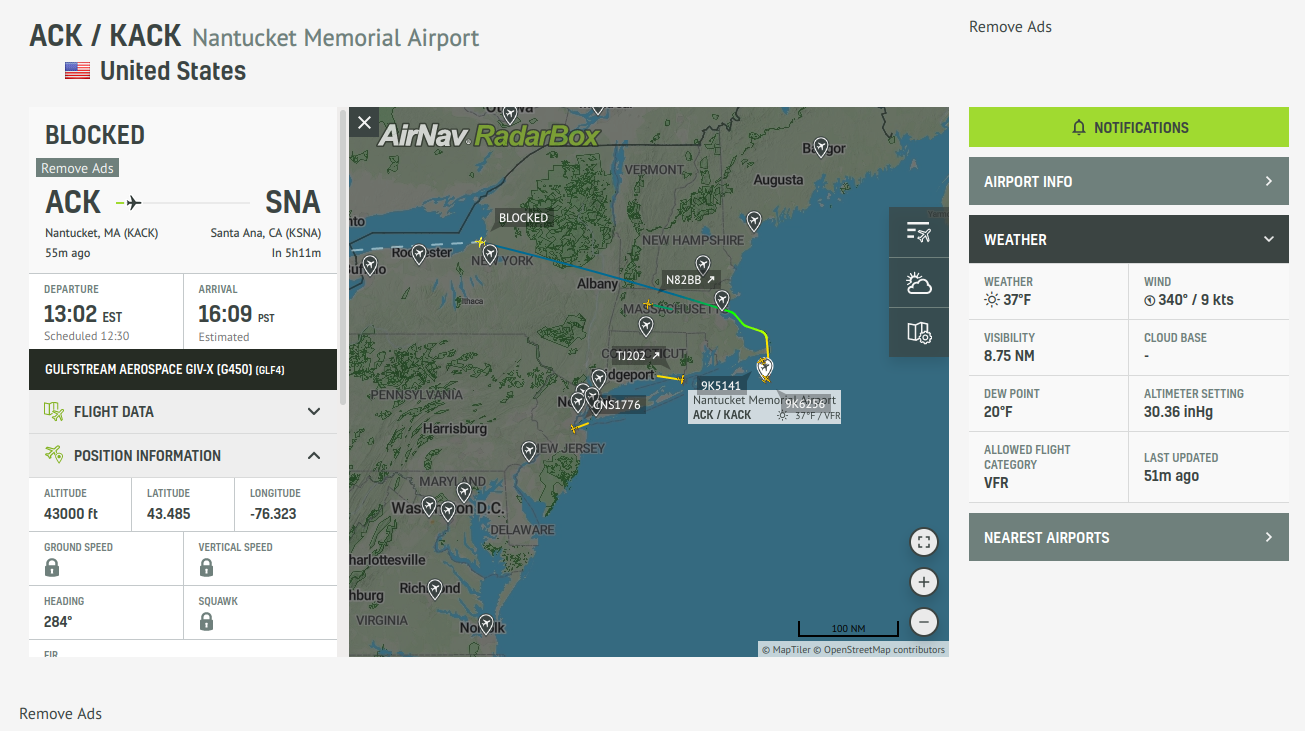This screenshot has width=1305, height=731.
Task: Select the Richmond airport marker
Action: [434, 589]
